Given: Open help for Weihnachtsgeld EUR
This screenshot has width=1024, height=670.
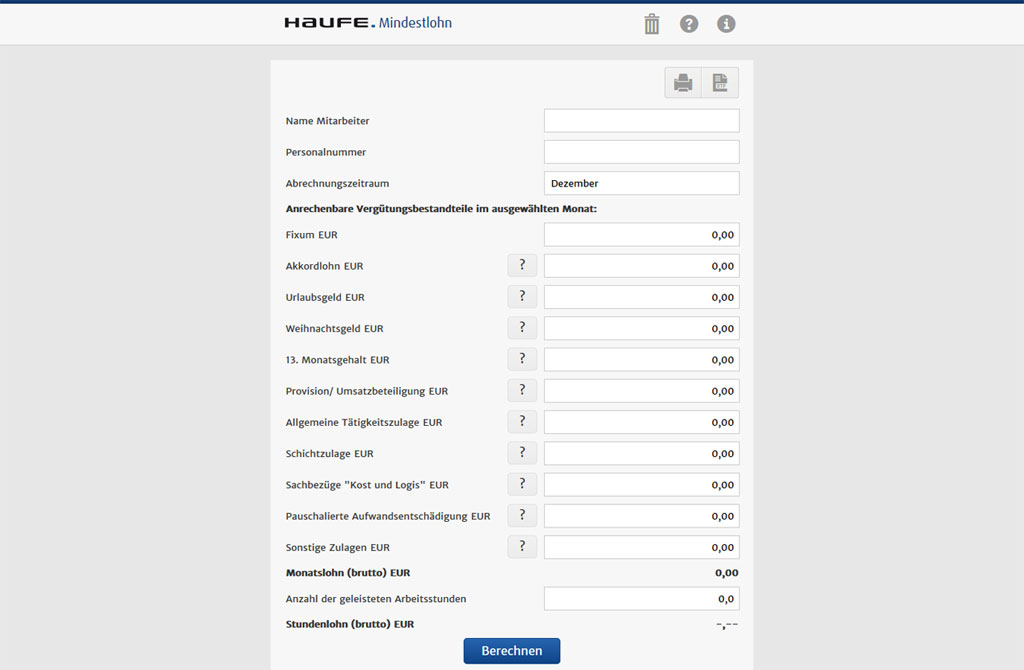Looking at the screenshot, I should (522, 328).
